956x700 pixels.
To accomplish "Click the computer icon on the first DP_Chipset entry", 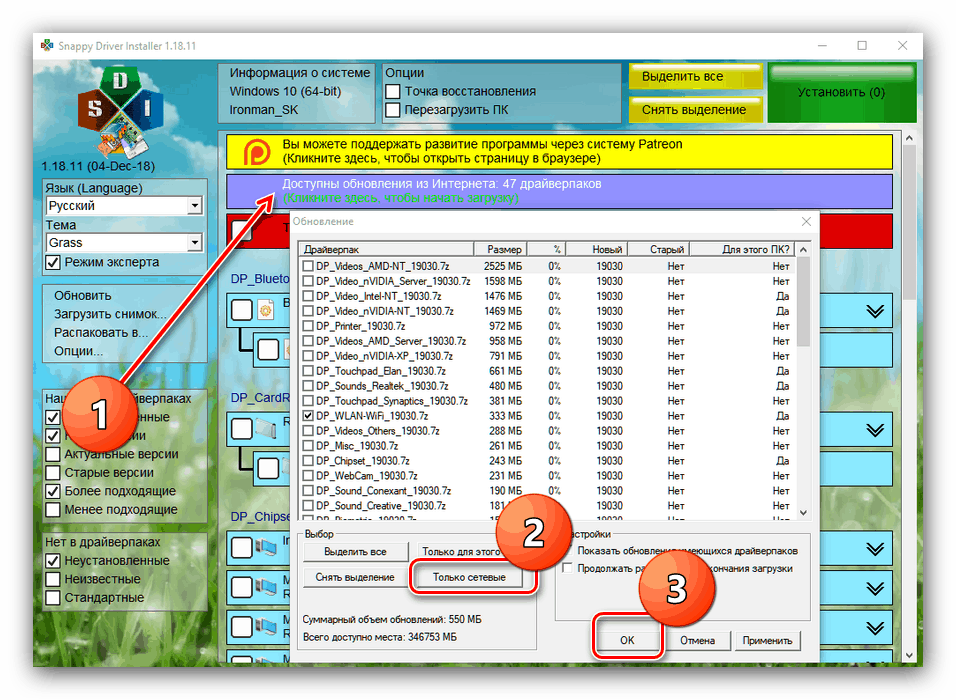I will coord(266,548).
